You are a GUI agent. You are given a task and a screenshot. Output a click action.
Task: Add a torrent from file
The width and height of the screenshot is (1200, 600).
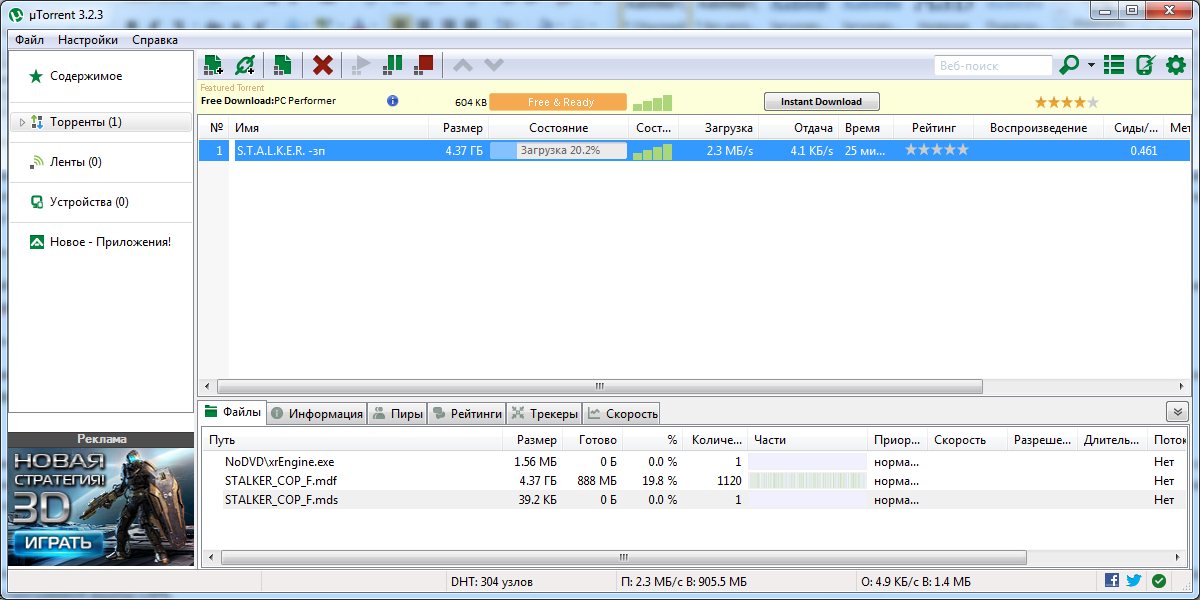click(212, 65)
